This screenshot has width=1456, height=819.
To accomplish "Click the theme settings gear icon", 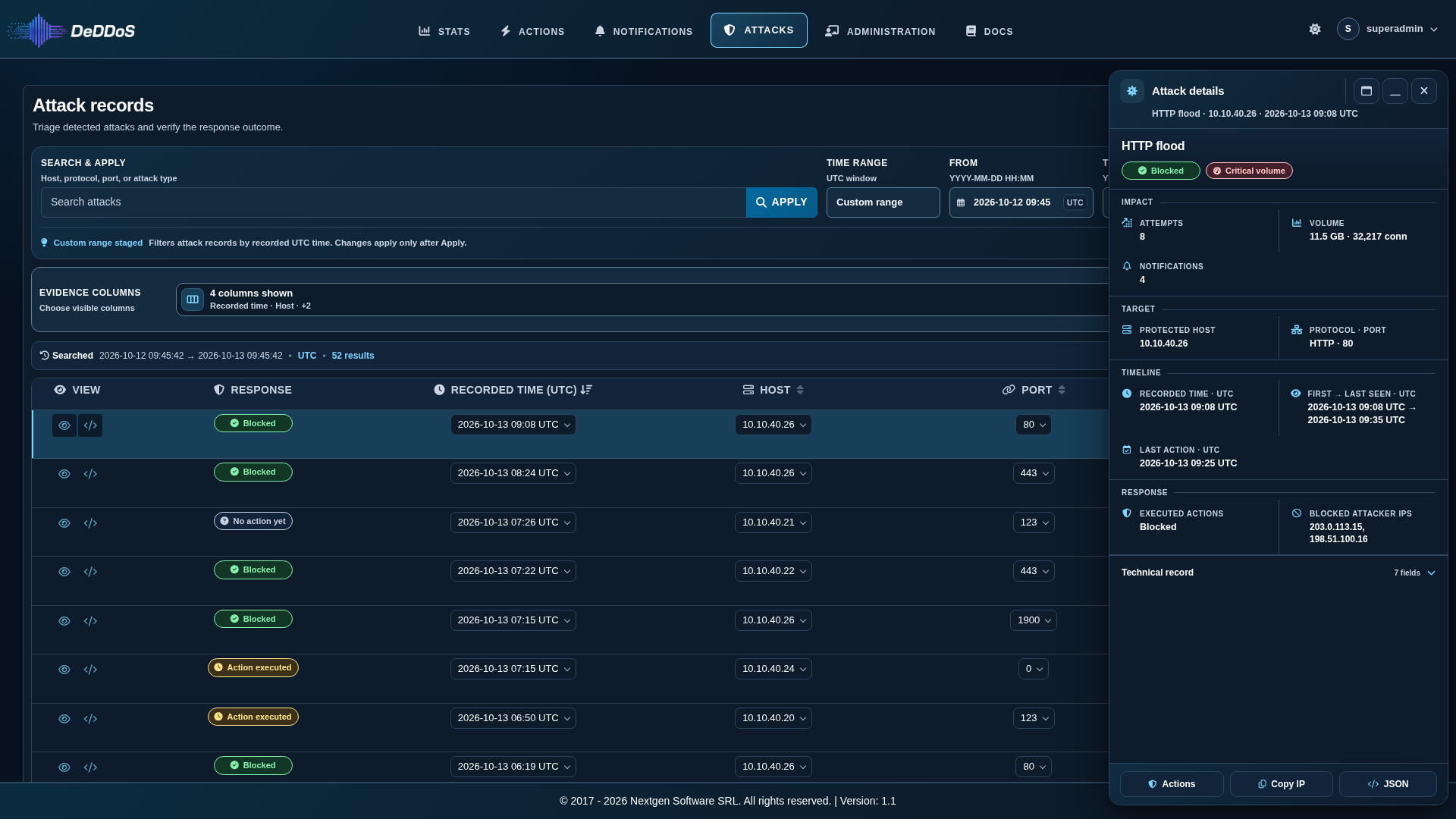I will coord(1315,29).
